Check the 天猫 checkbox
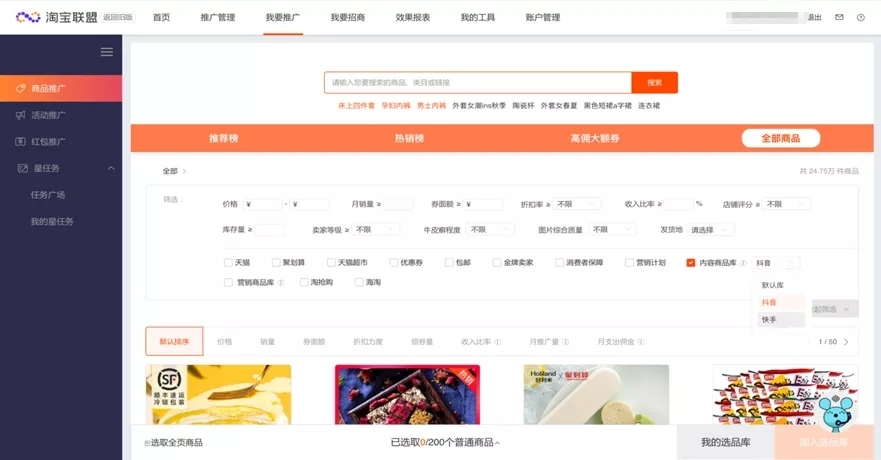Viewport: 881px width, 460px height. coord(228,262)
